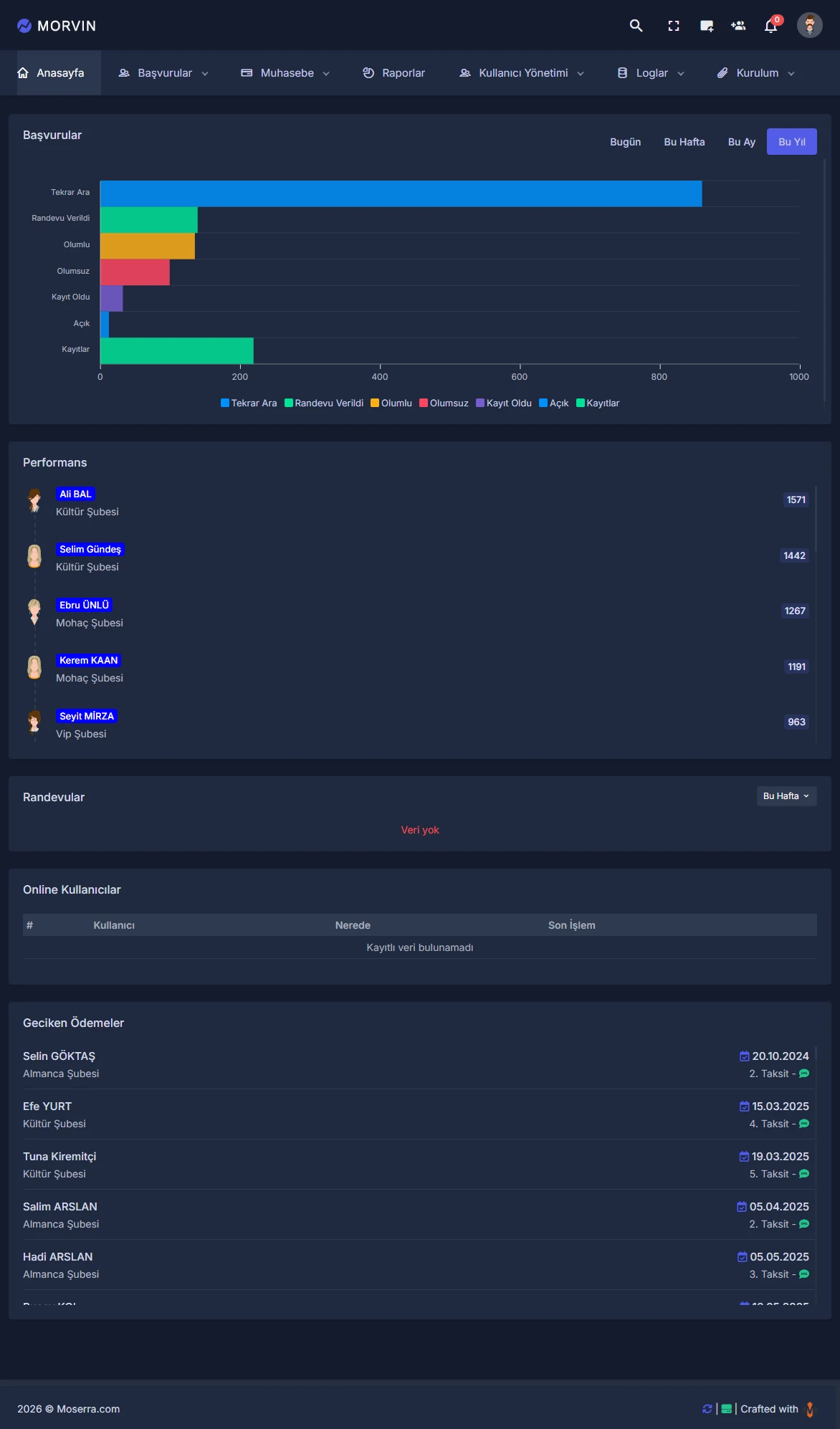Click the Muhasebe card icon

click(247, 73)
